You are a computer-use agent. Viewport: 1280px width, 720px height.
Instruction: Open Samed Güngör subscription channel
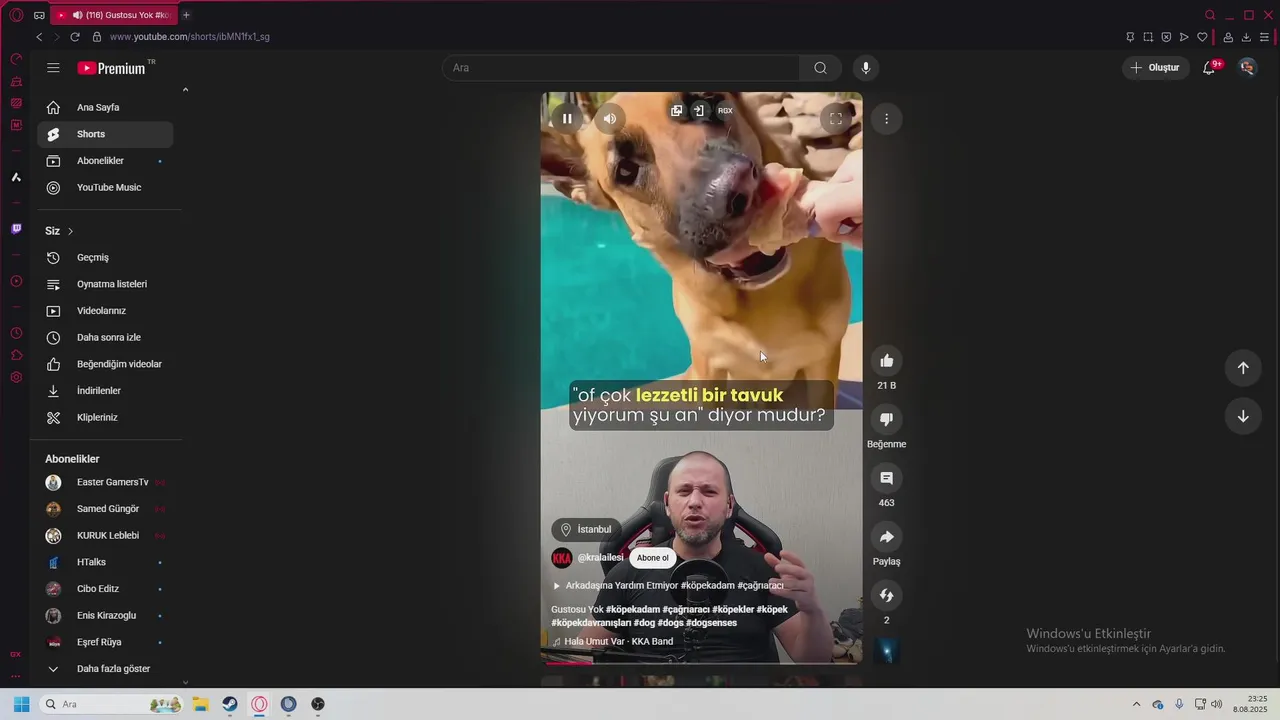105,509
